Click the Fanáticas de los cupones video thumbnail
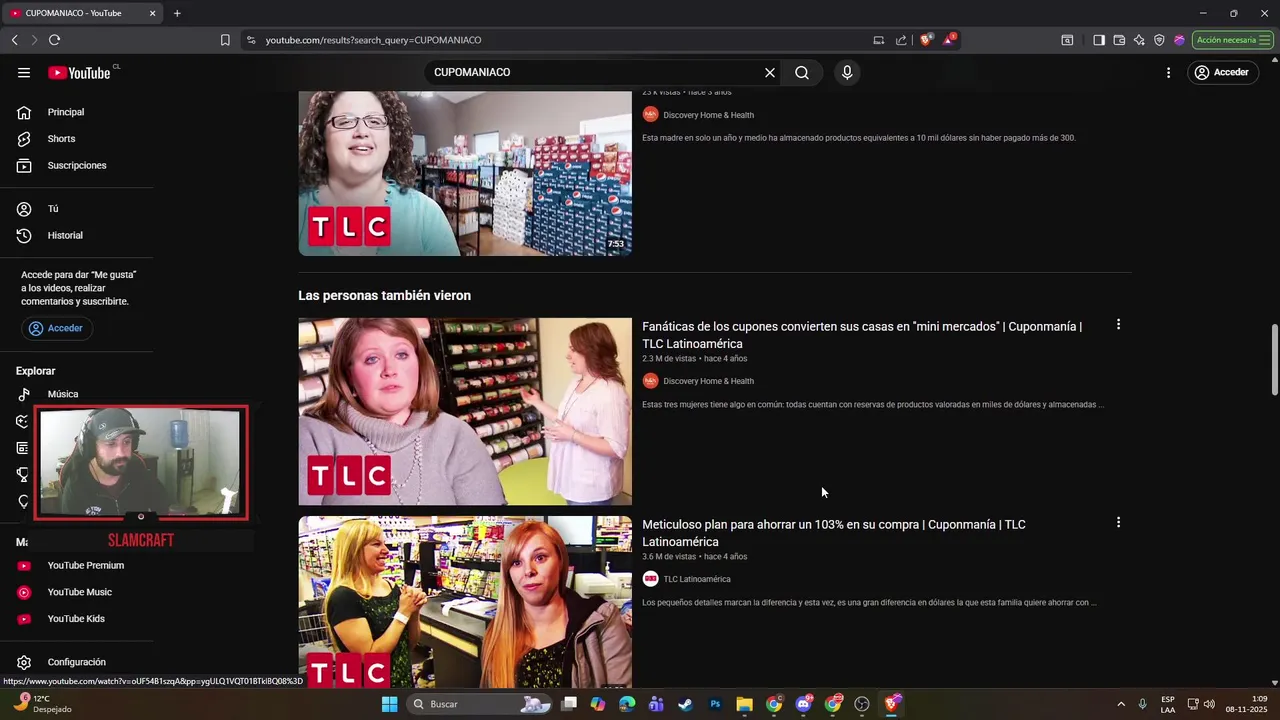The image size is (1280, 720). [465, 411]
